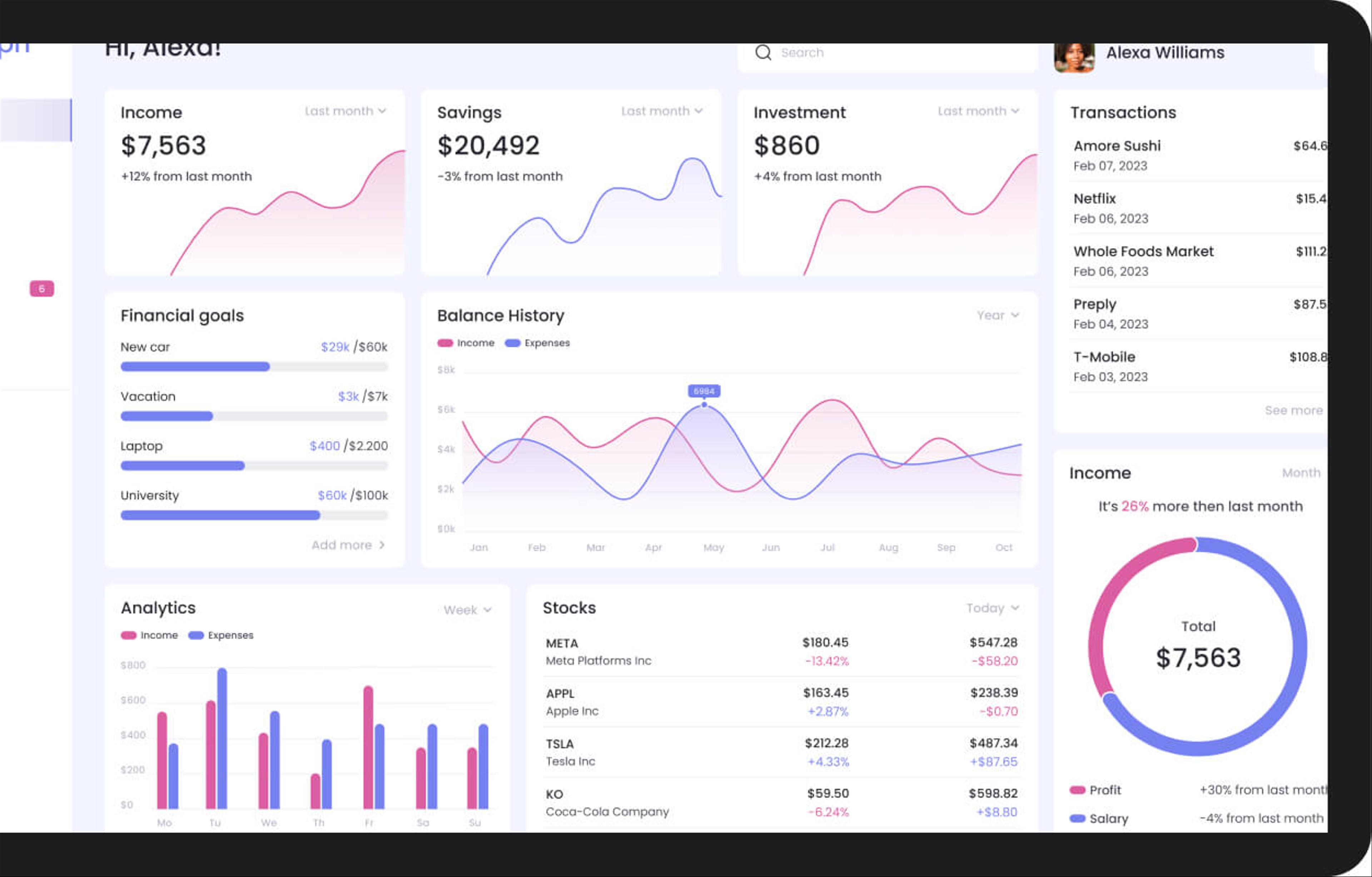Click the -13.42% change for META
The image size is (1372, 877).
coord(827,661)
